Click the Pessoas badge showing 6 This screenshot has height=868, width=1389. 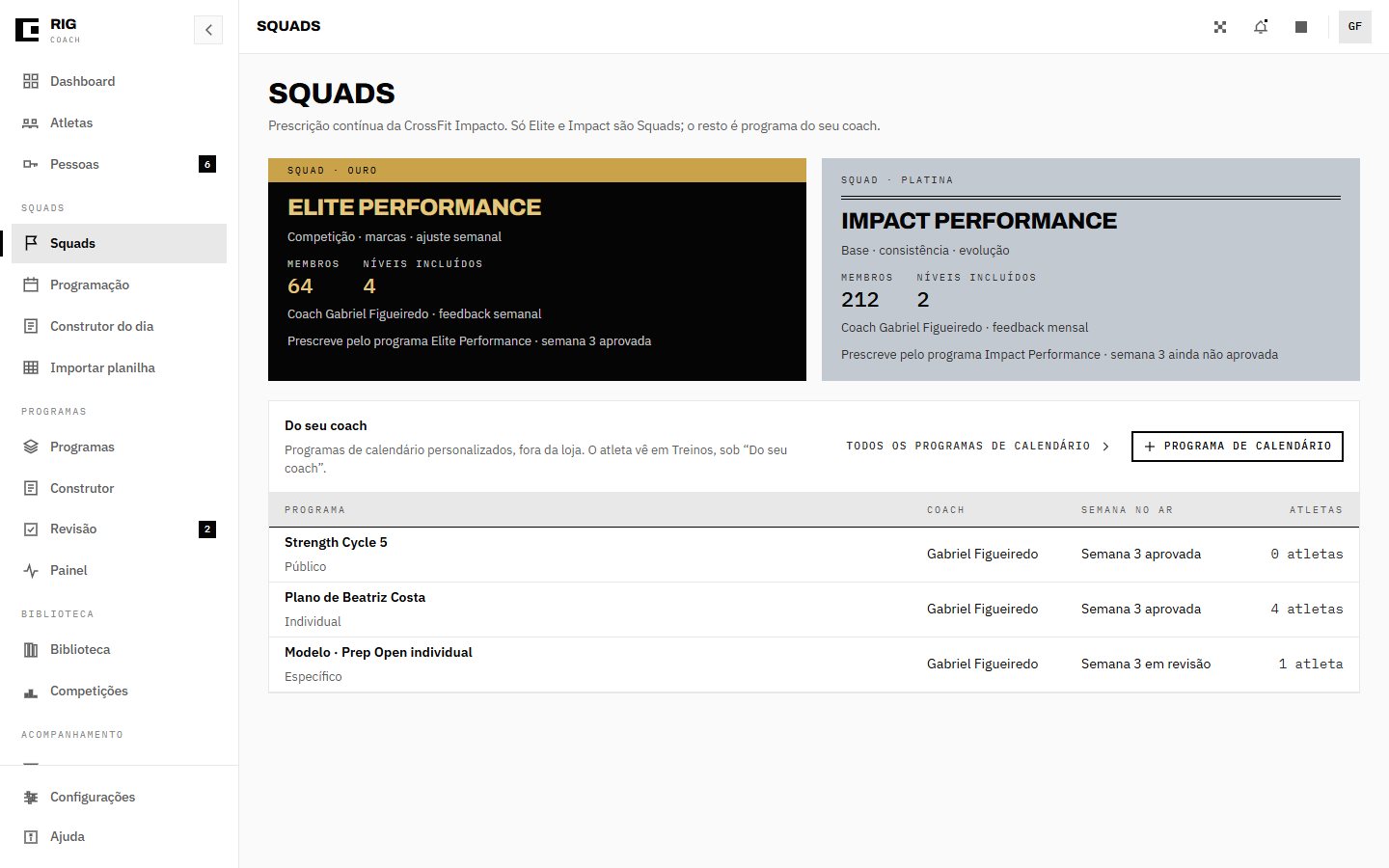point(207,164)
